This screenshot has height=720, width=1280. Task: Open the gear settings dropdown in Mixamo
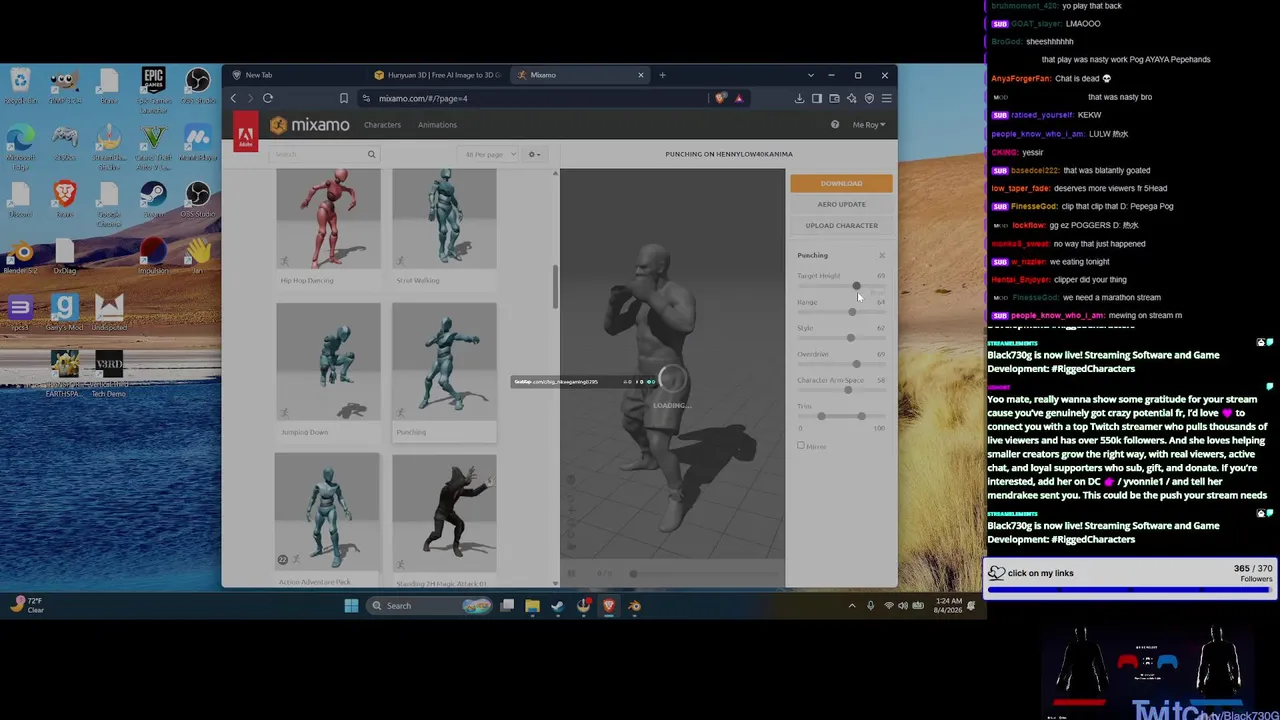click(x=535, y=154)
